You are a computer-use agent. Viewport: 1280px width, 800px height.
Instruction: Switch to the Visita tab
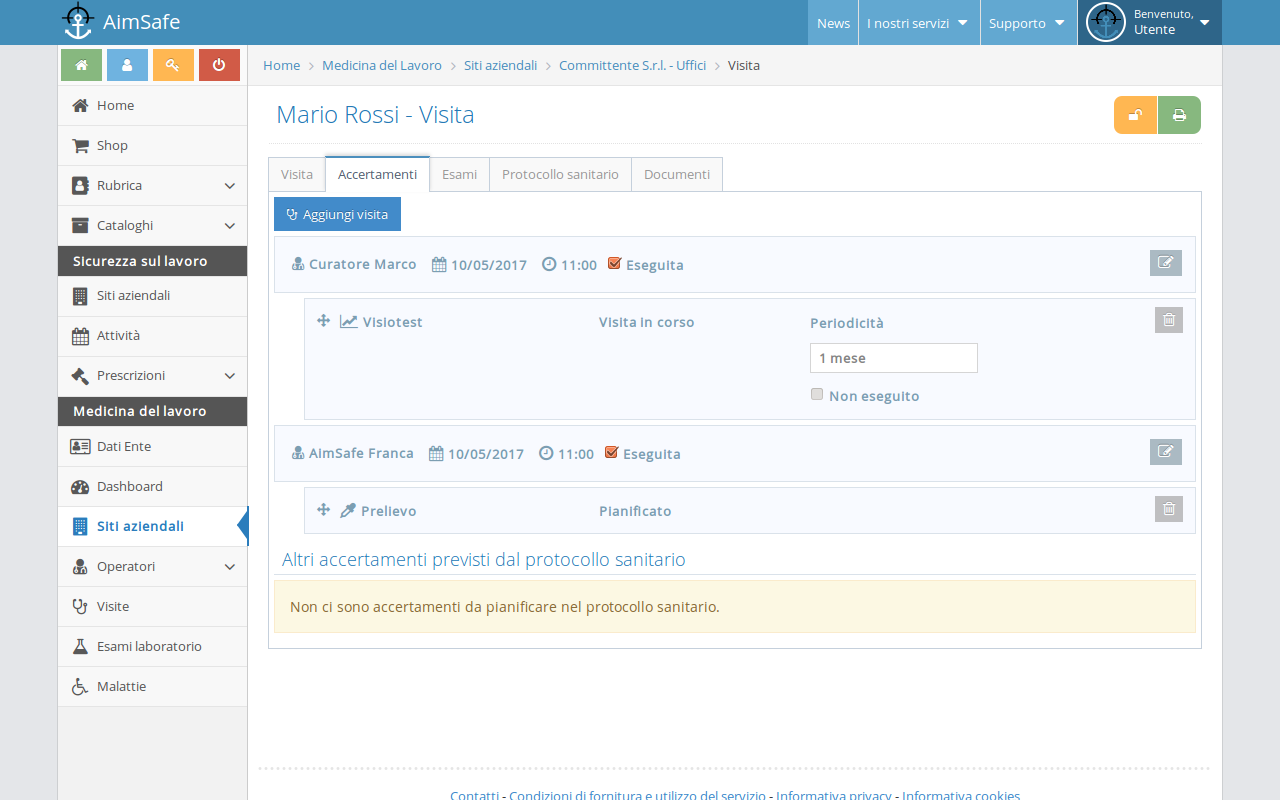pos(297,174)
